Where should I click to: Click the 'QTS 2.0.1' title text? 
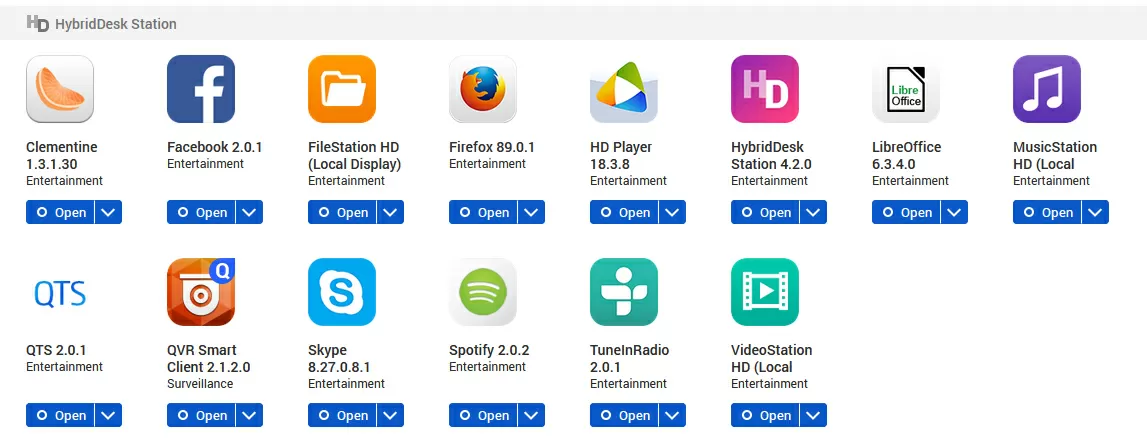tap(56, 350)
